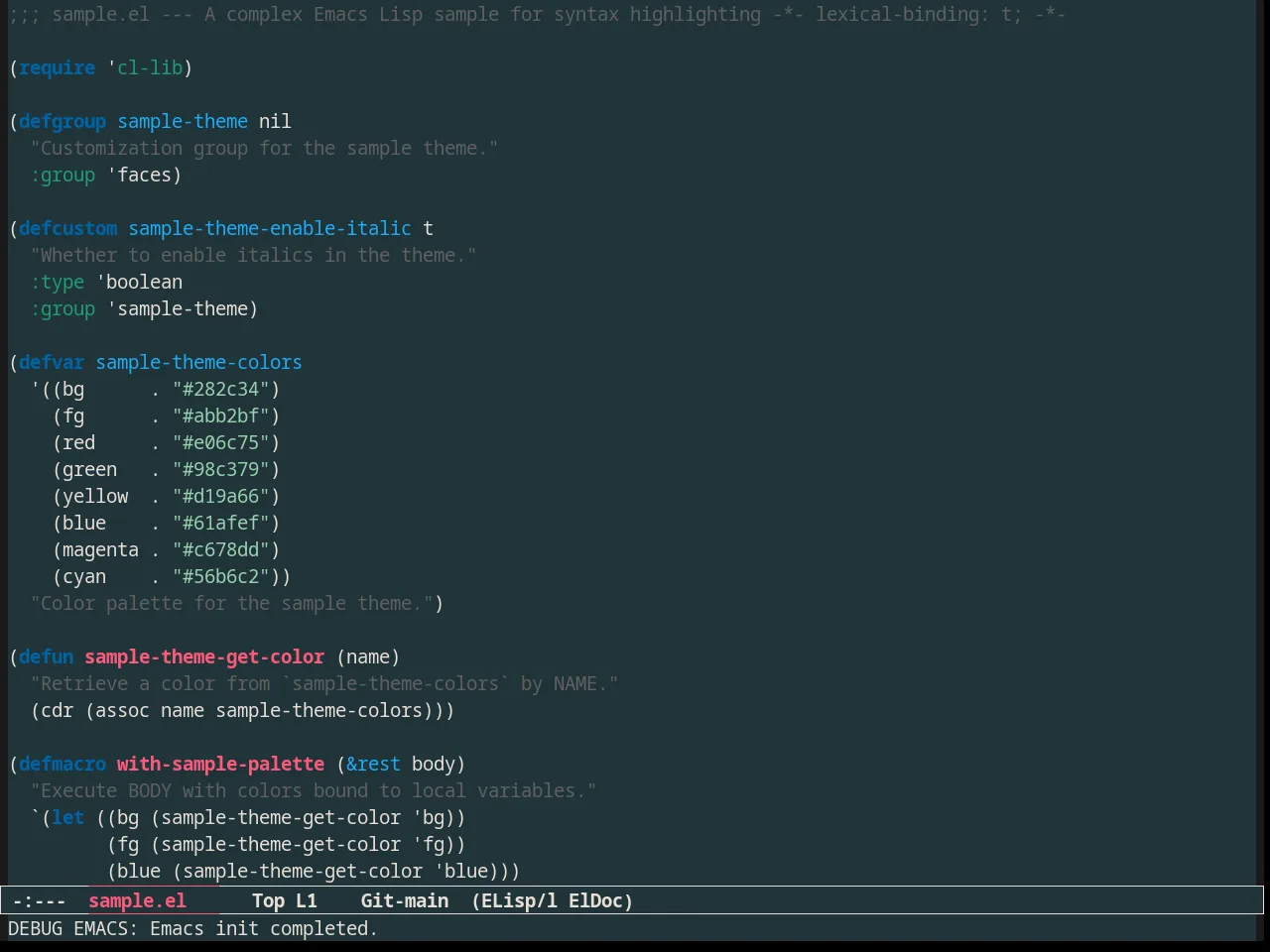
Task: Click the "#56b6c2" color string
Action: pos(221,576)
